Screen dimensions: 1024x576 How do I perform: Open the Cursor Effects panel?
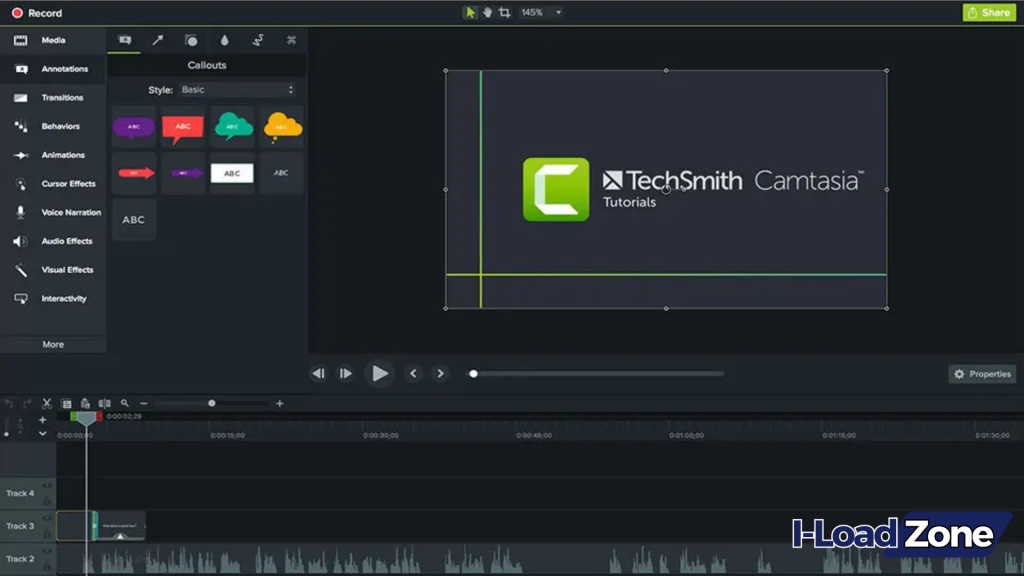tap(52, 184)
